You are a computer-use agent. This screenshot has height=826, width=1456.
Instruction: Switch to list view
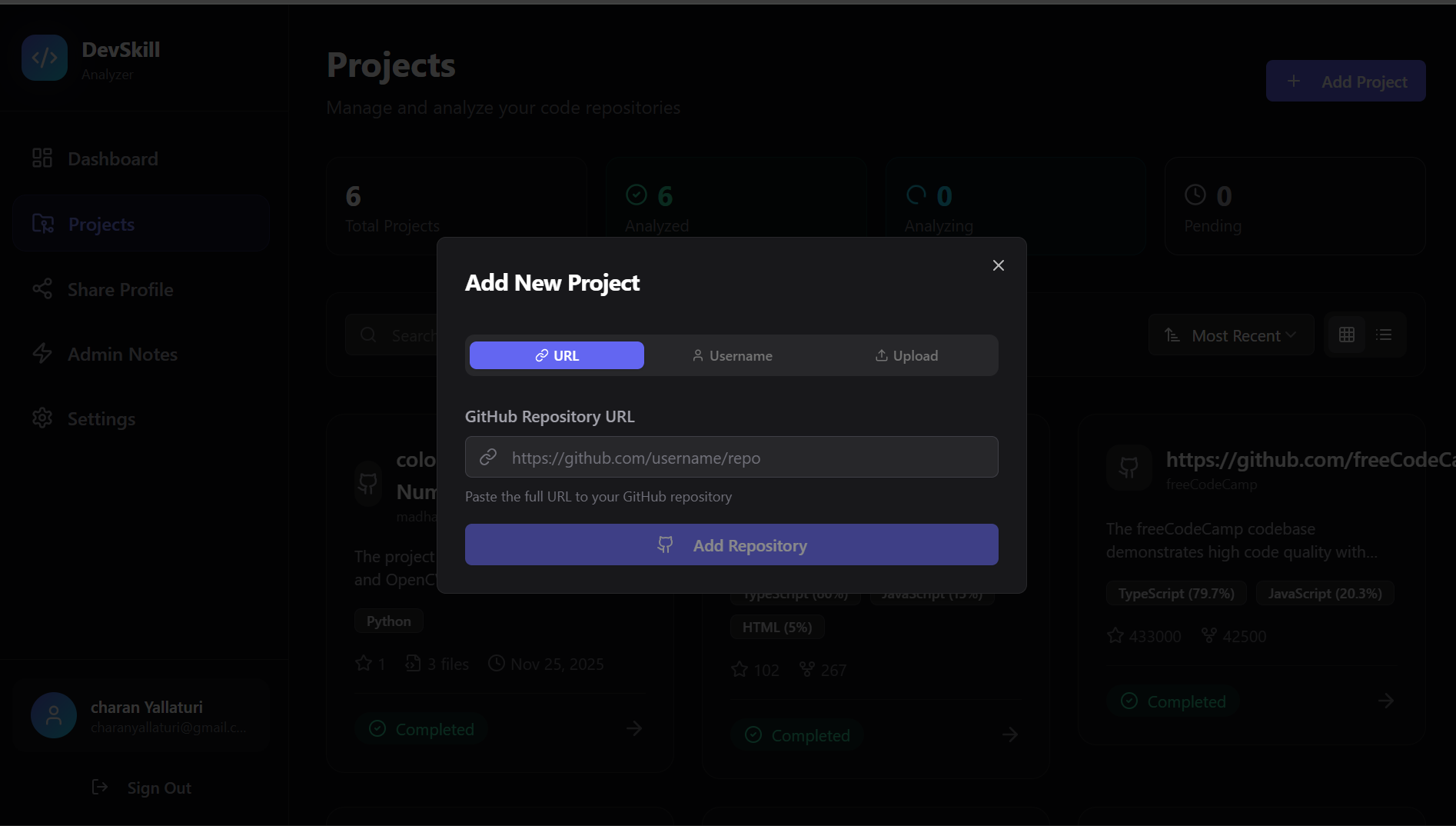1384,335
